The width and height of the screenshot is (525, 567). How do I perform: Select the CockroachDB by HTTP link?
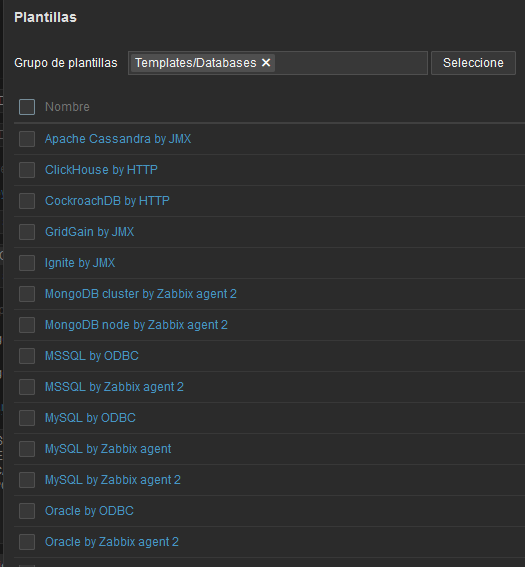click(x=107, y=201)
